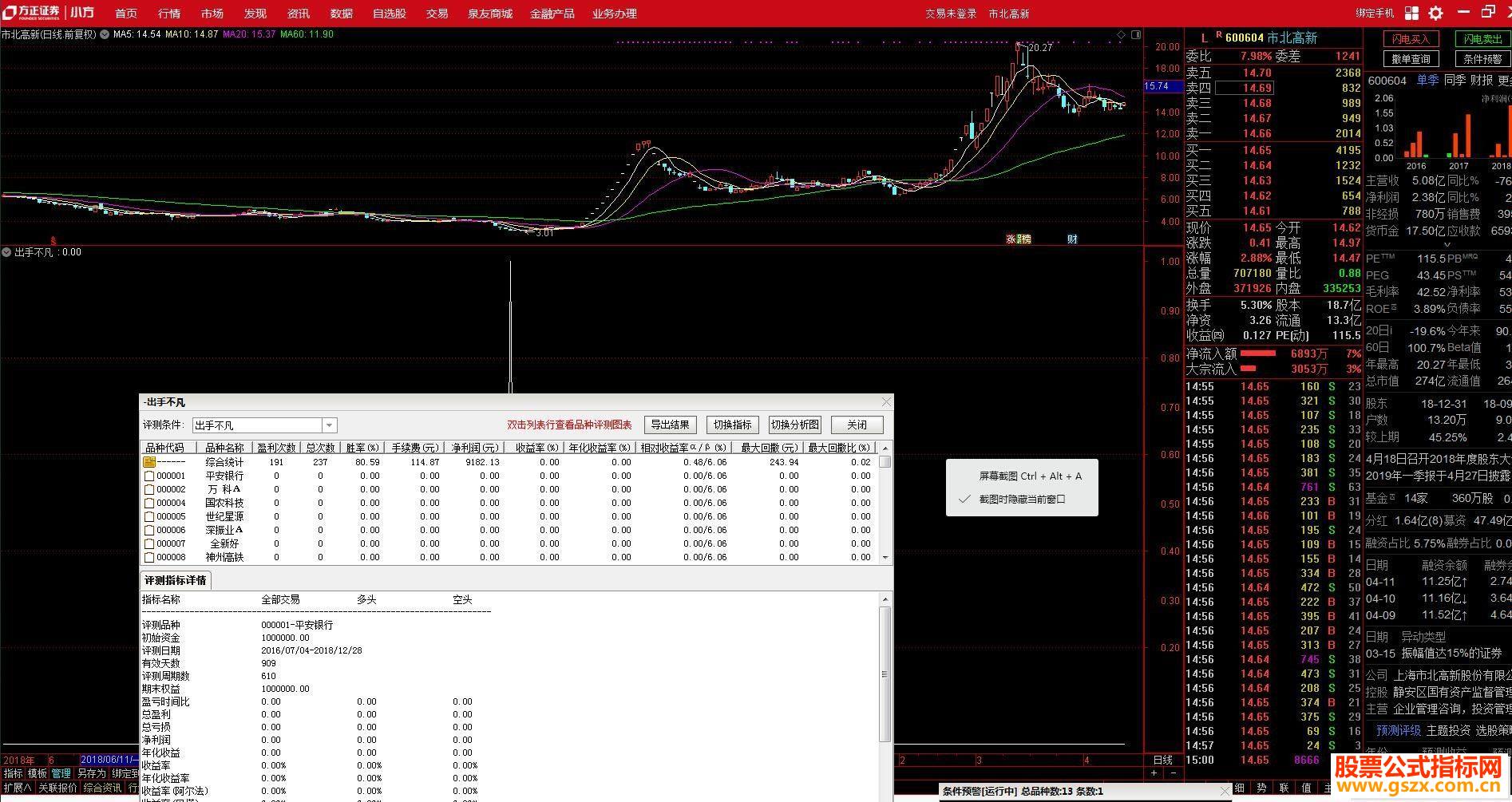
Task: Open the 泉友商城 menu
Action: (490, 14)
